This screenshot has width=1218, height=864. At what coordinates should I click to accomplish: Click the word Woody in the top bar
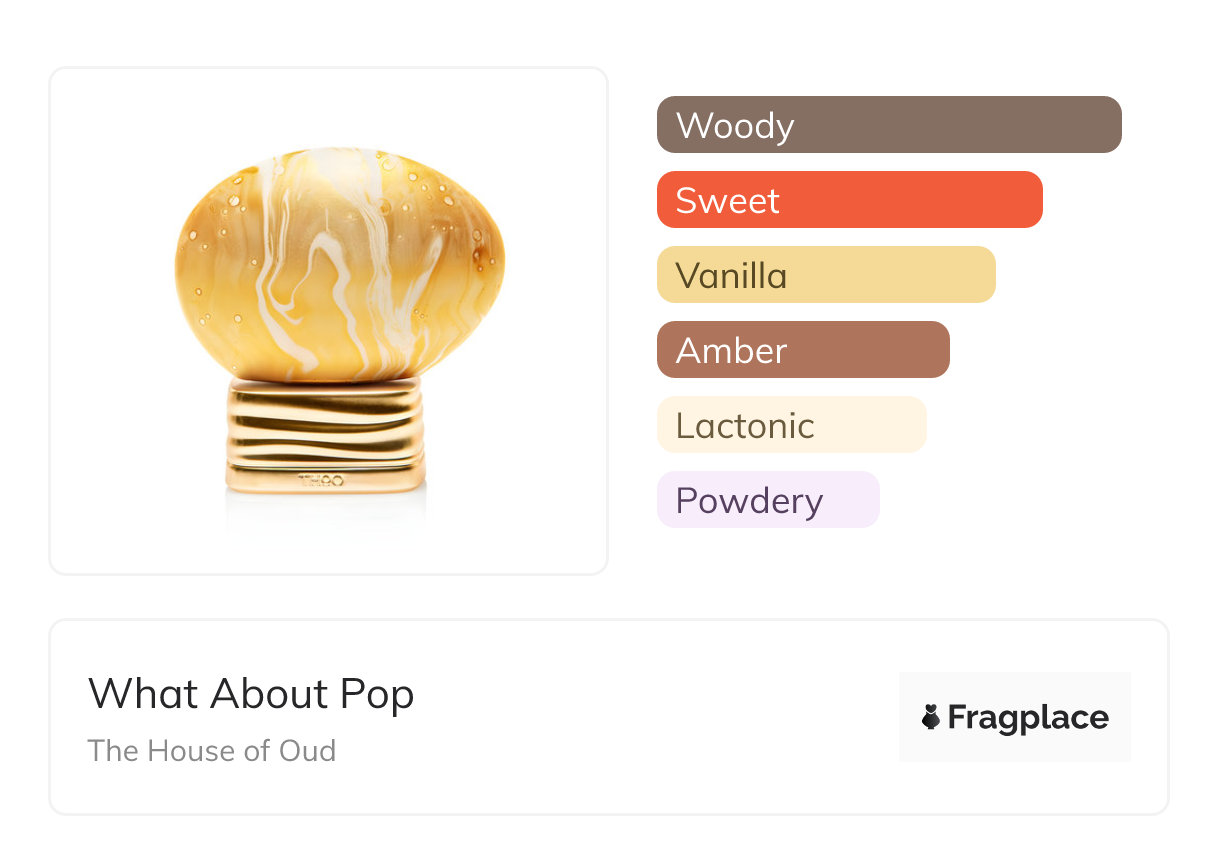(x=735, y=126)
